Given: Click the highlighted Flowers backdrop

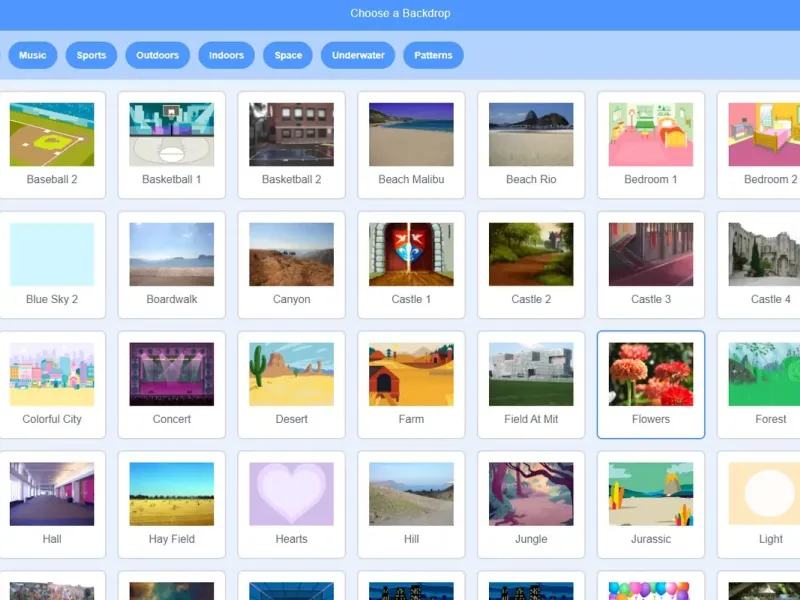Looking at the screenshot, I should point(651,385).
